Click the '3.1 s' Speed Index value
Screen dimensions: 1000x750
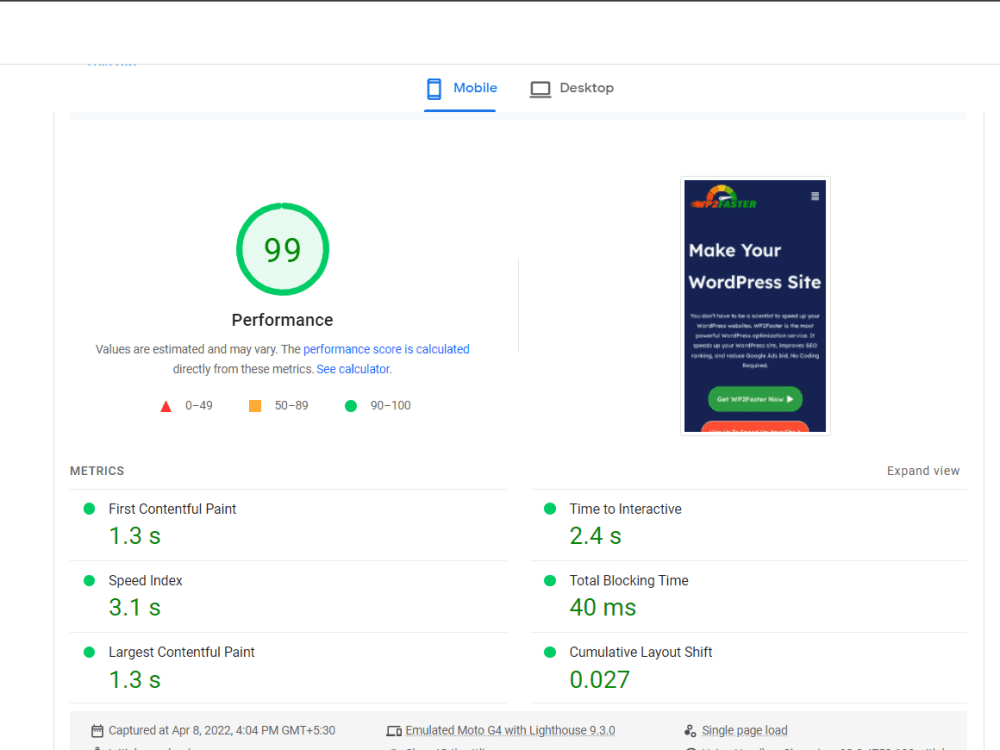point(135,608)
